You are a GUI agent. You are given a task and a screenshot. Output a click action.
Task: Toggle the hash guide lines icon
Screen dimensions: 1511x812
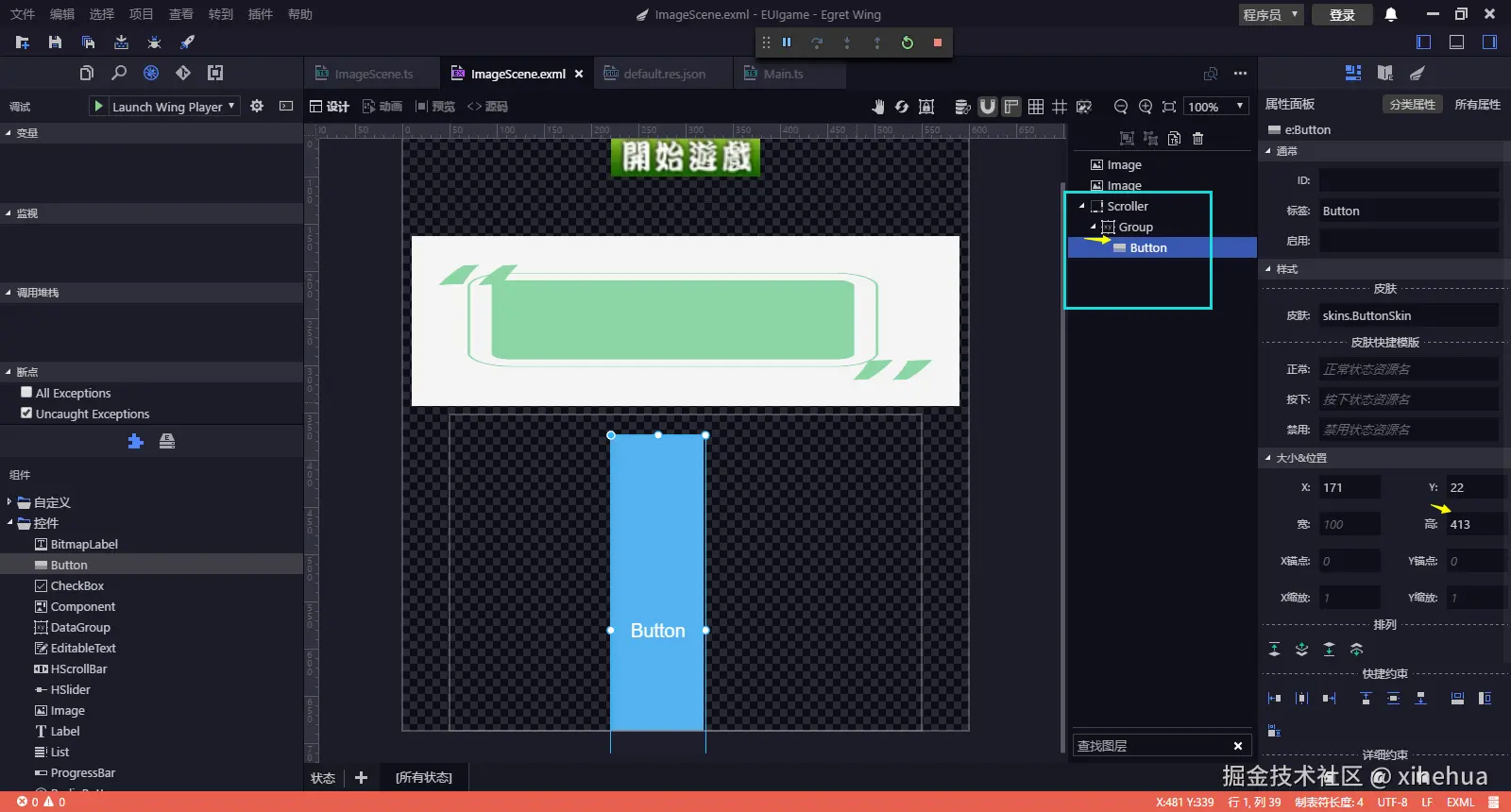[x=1060, y=107]
